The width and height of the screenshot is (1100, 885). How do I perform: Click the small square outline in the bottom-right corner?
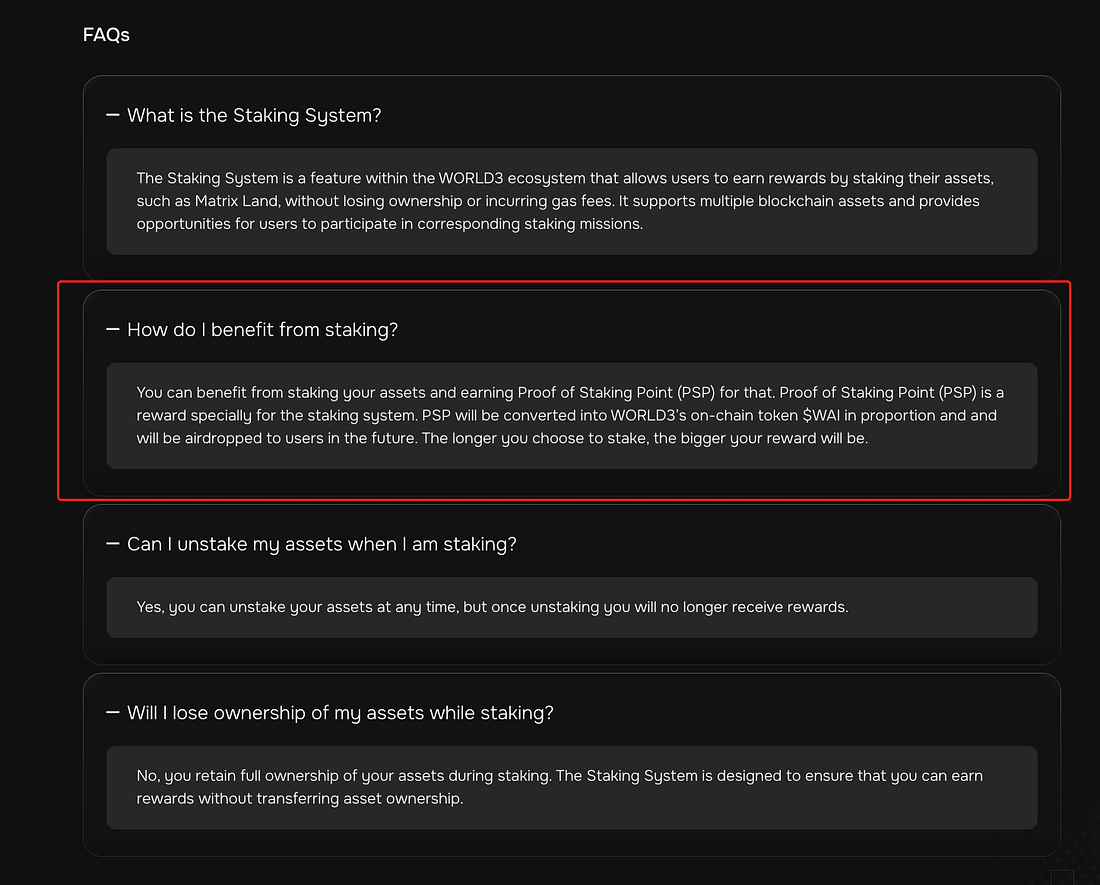tap(1062, 877)
